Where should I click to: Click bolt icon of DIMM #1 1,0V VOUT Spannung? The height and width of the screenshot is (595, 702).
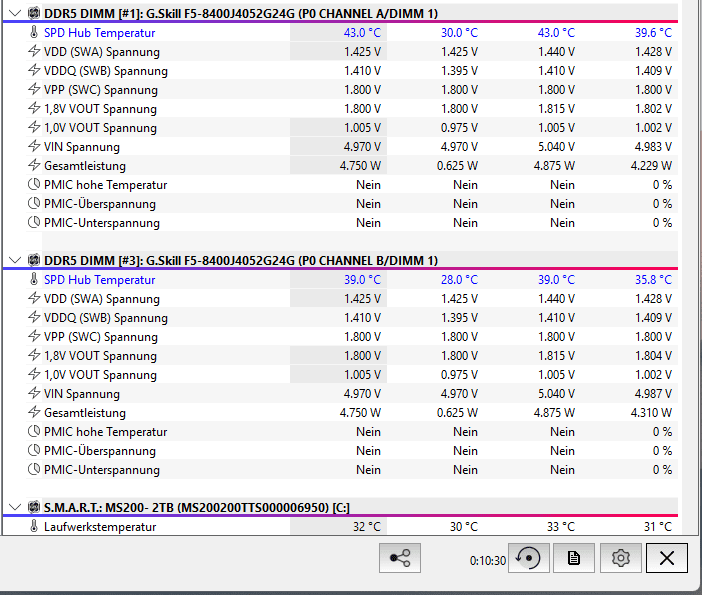(34, 127)
